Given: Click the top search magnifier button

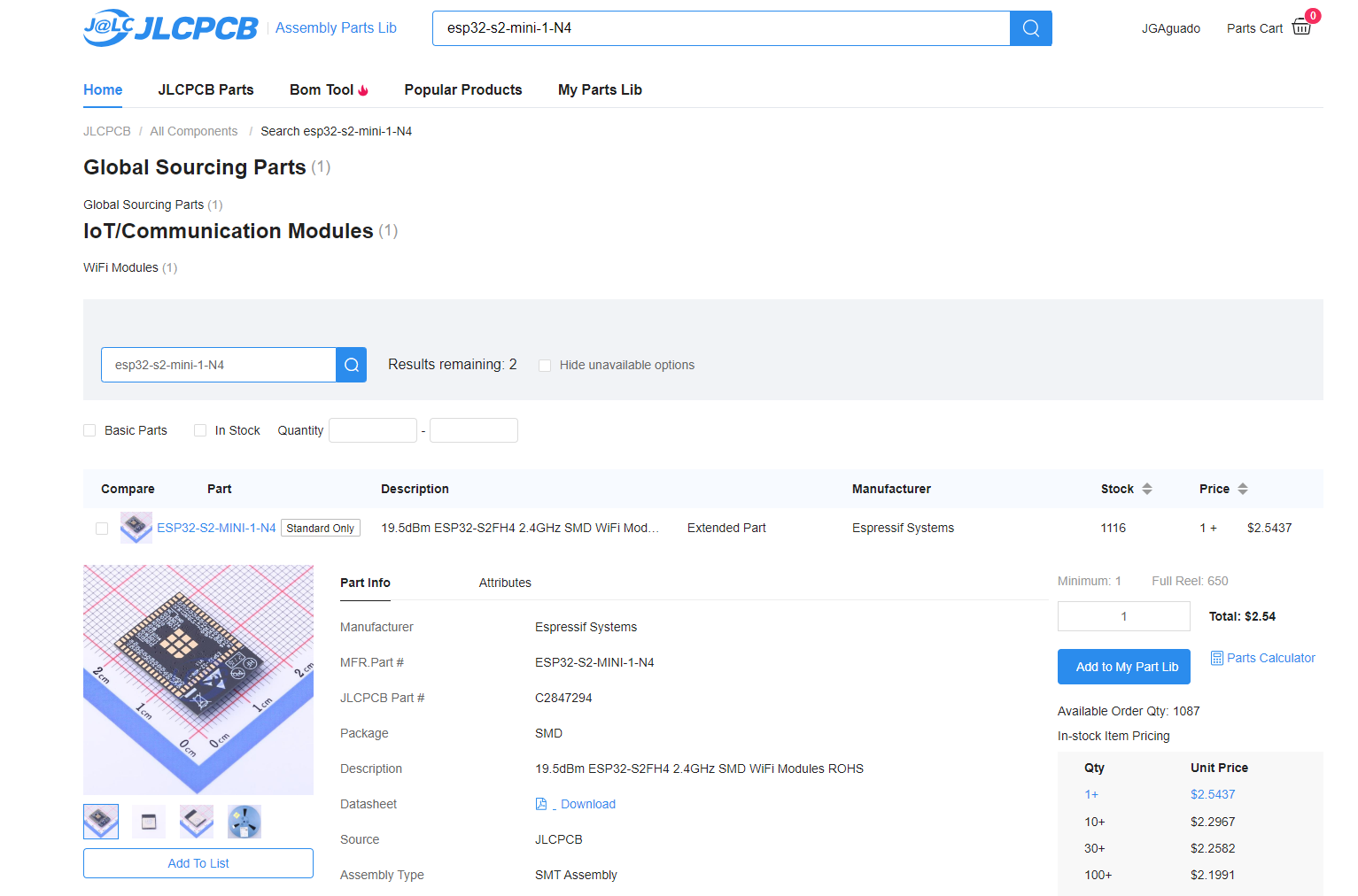Looking at the screenshot, I should (x=1030, y=28).
